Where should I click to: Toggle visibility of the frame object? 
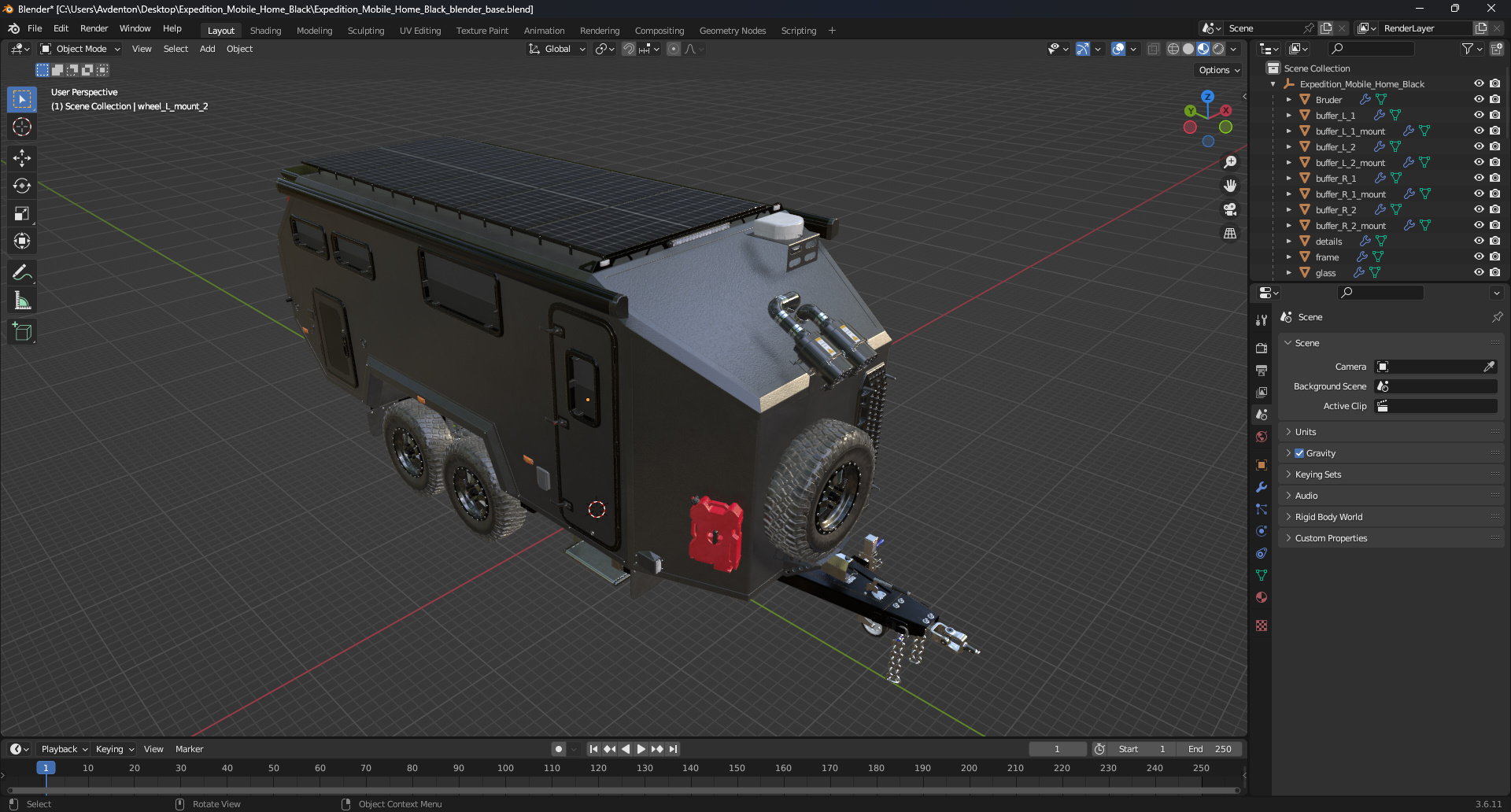pyautogui.click(x=1479, y=257)
